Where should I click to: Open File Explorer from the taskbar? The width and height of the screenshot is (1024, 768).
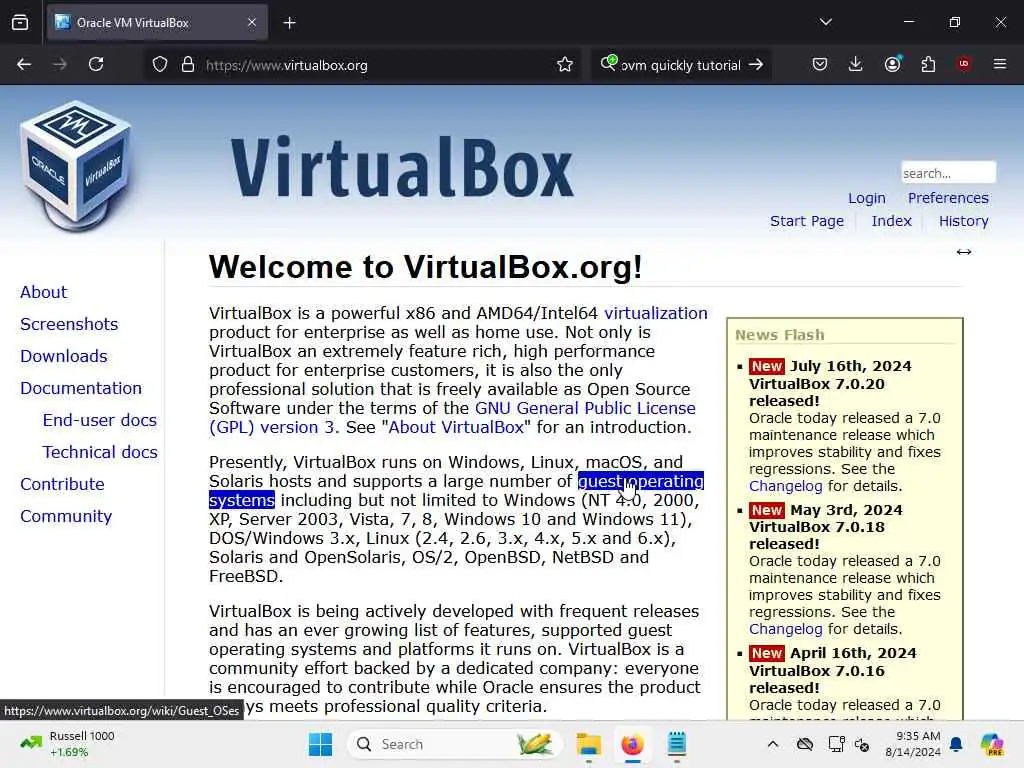coord(588,744)
